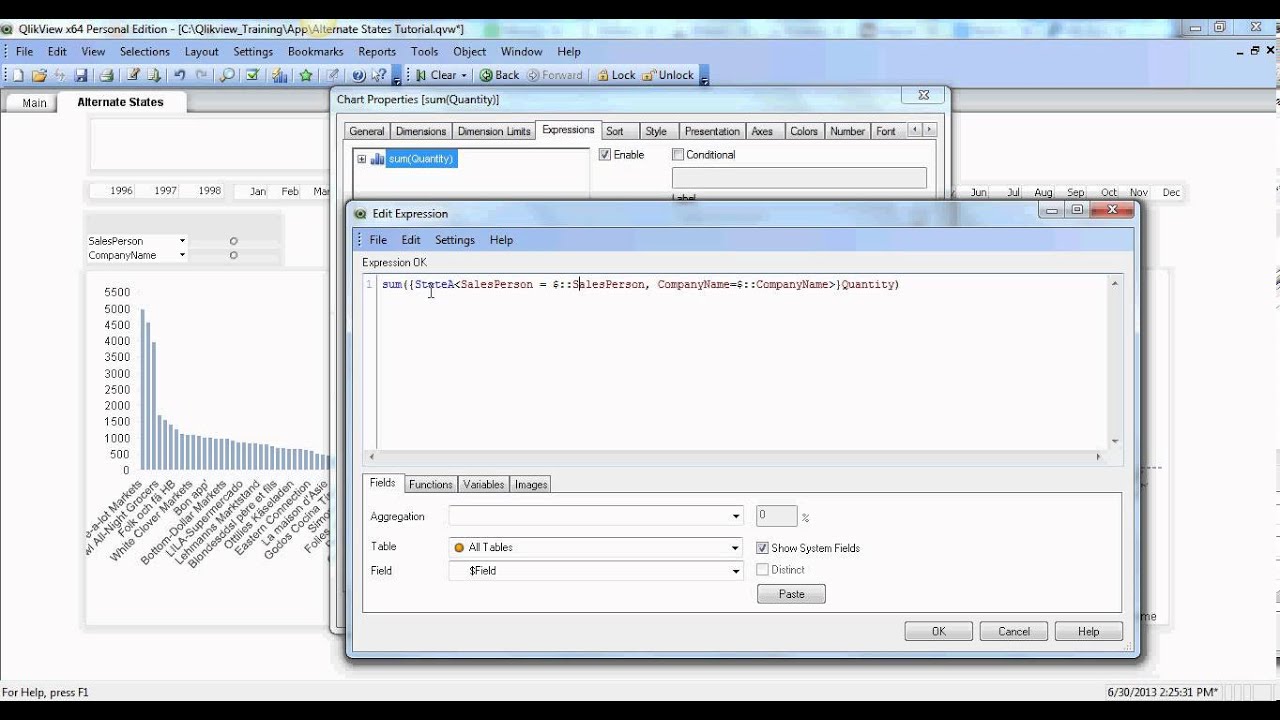Switch to the Main sheet tab
Screen dimensions: 1280x720
click(34, 103)
